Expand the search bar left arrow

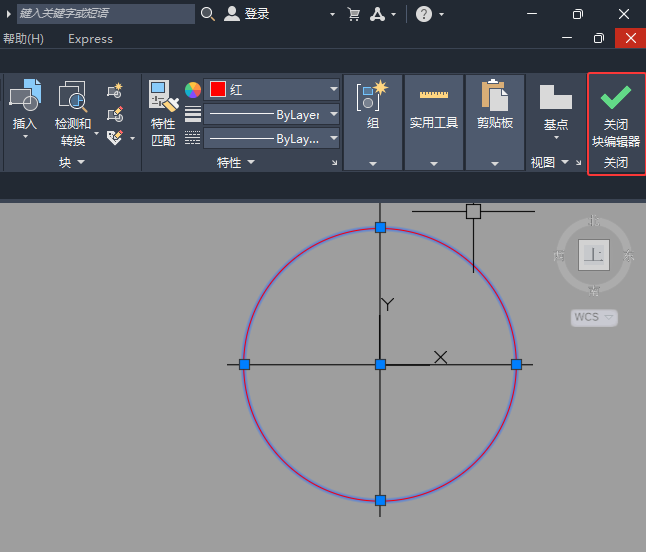pos(8,14)
